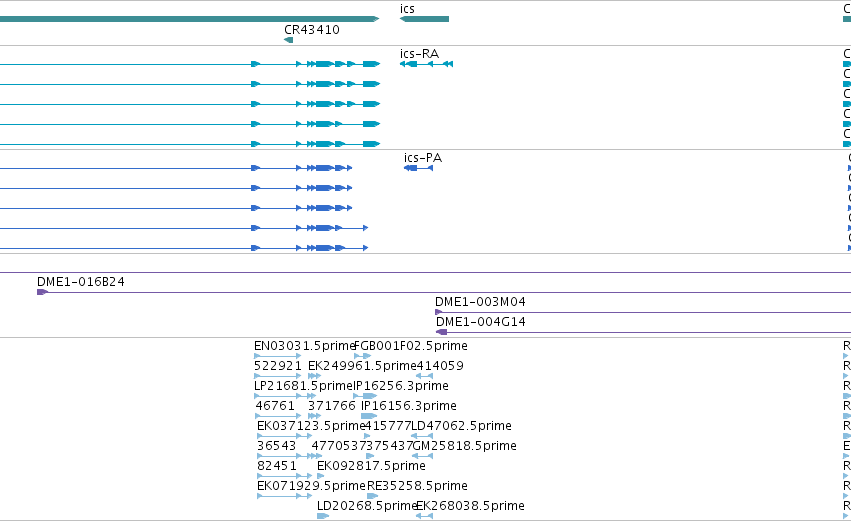Click the 414059 feature label
Image resolution: width=851 pixels, height=521 pixels.
point(440,366)
